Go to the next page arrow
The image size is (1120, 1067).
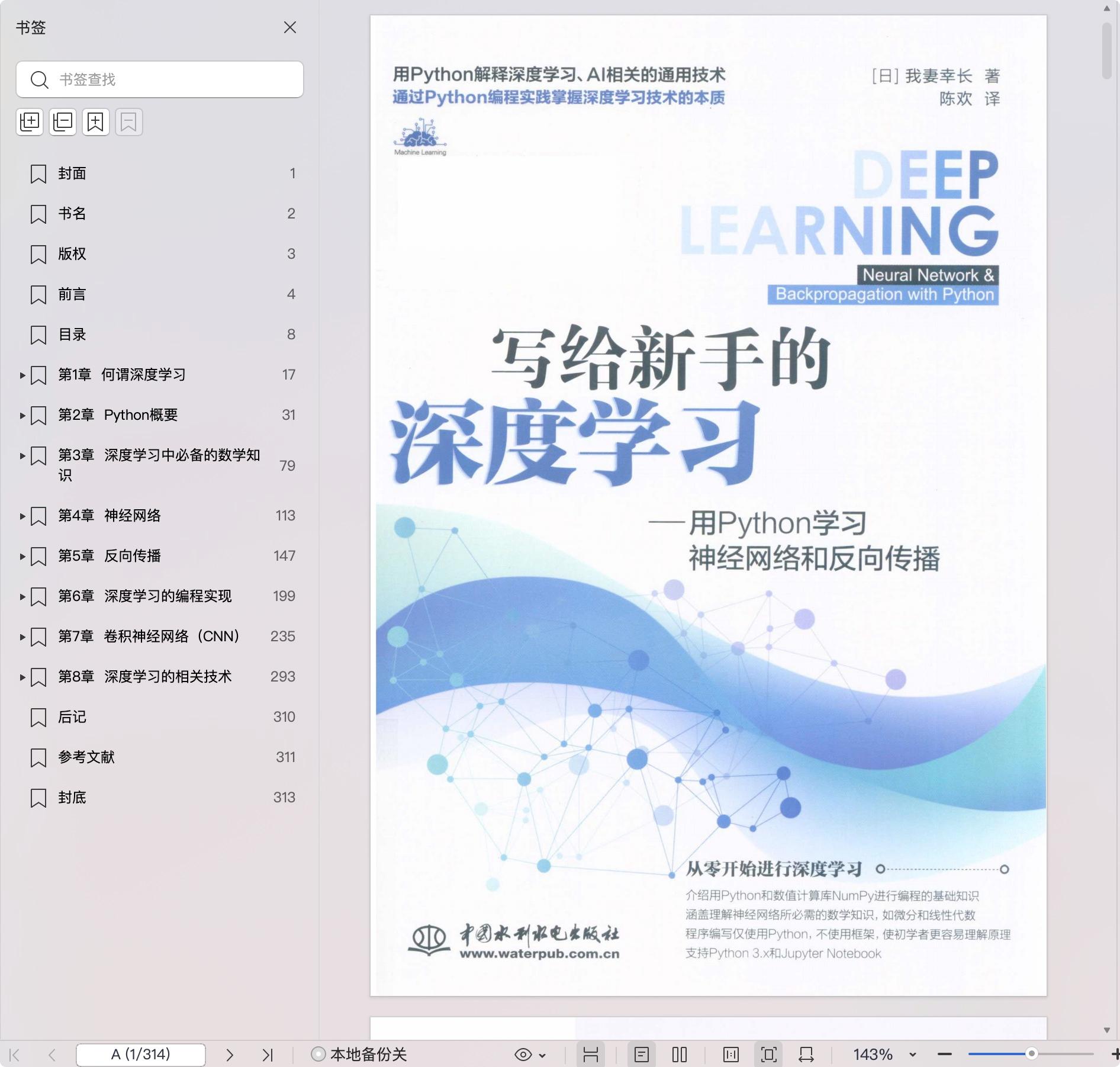pos(230,1055)
